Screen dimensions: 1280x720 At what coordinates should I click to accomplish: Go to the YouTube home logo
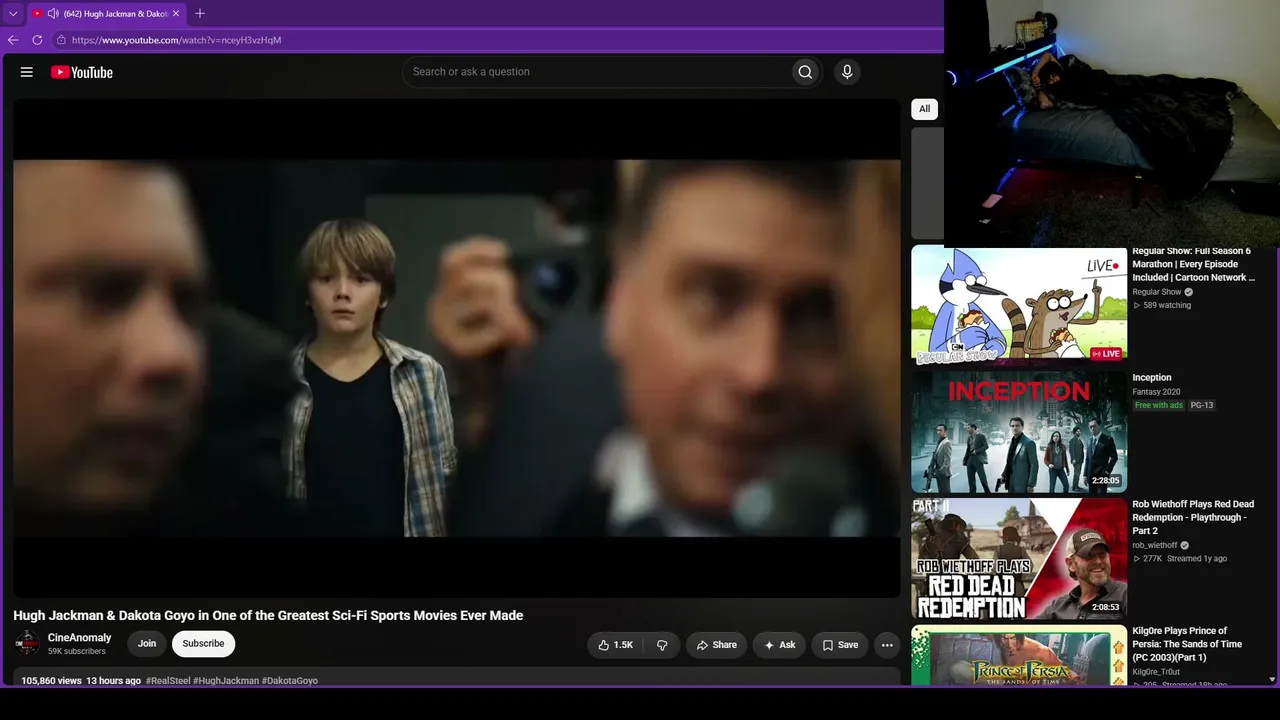(82, 72)
